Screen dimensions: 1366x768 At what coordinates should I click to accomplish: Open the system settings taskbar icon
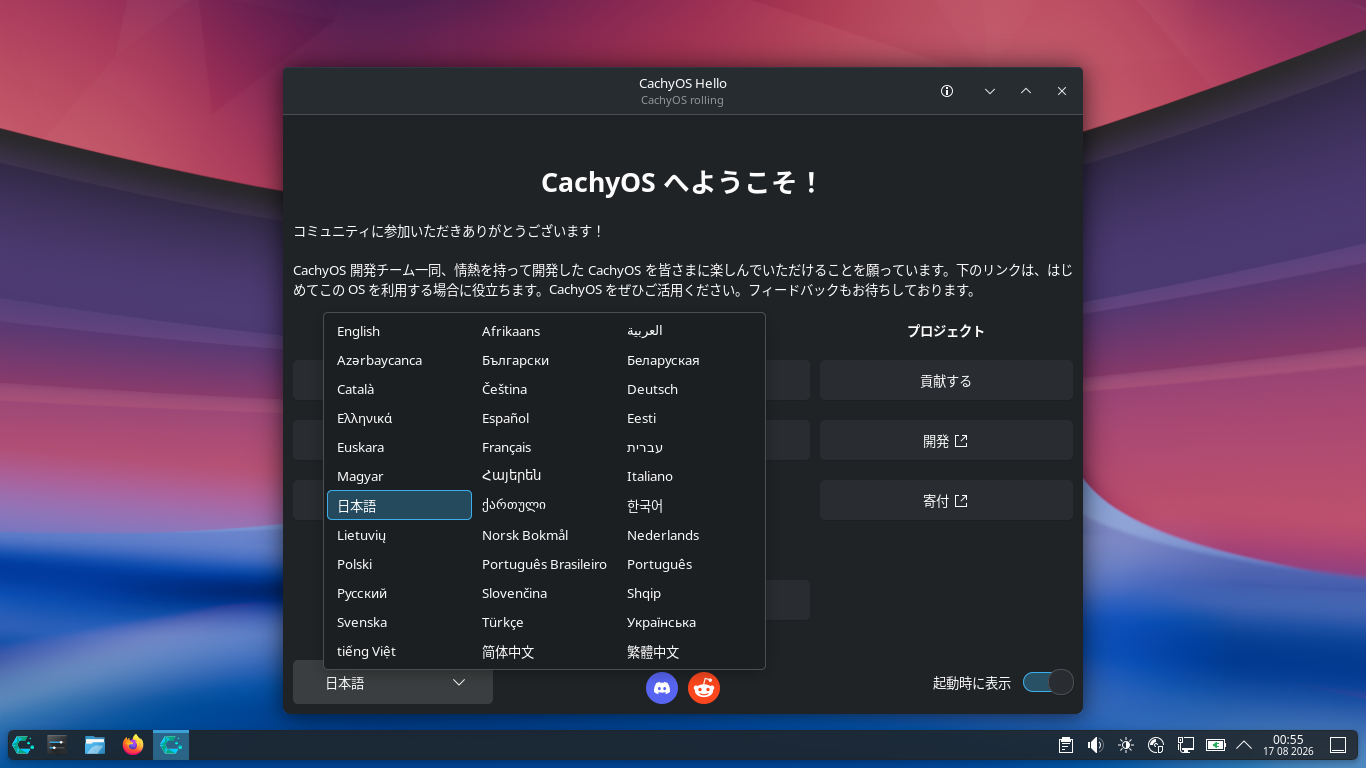pyautogui.click(x=57, y=744)
